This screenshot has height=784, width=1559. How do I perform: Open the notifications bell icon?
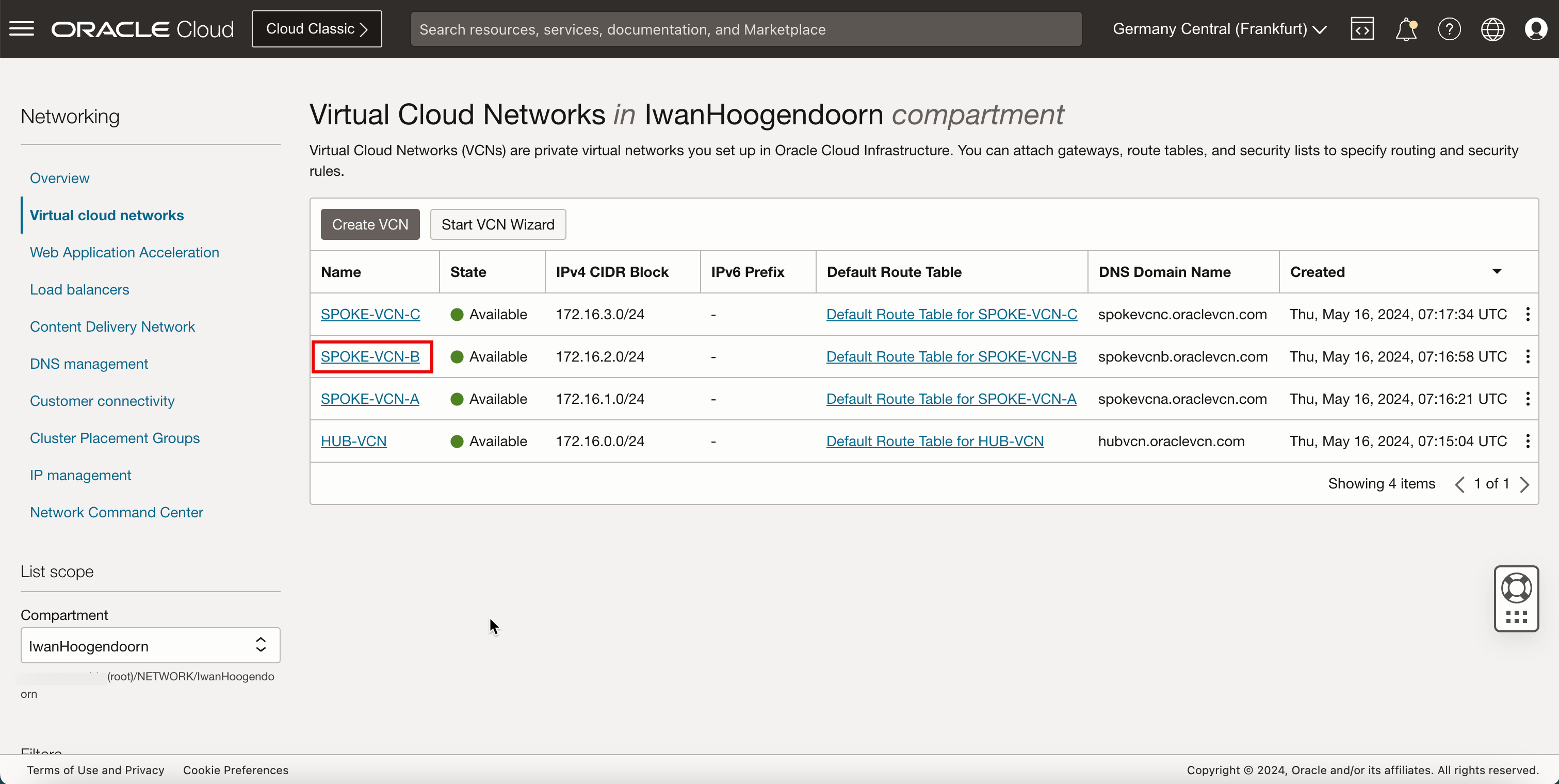[1406, 29]
